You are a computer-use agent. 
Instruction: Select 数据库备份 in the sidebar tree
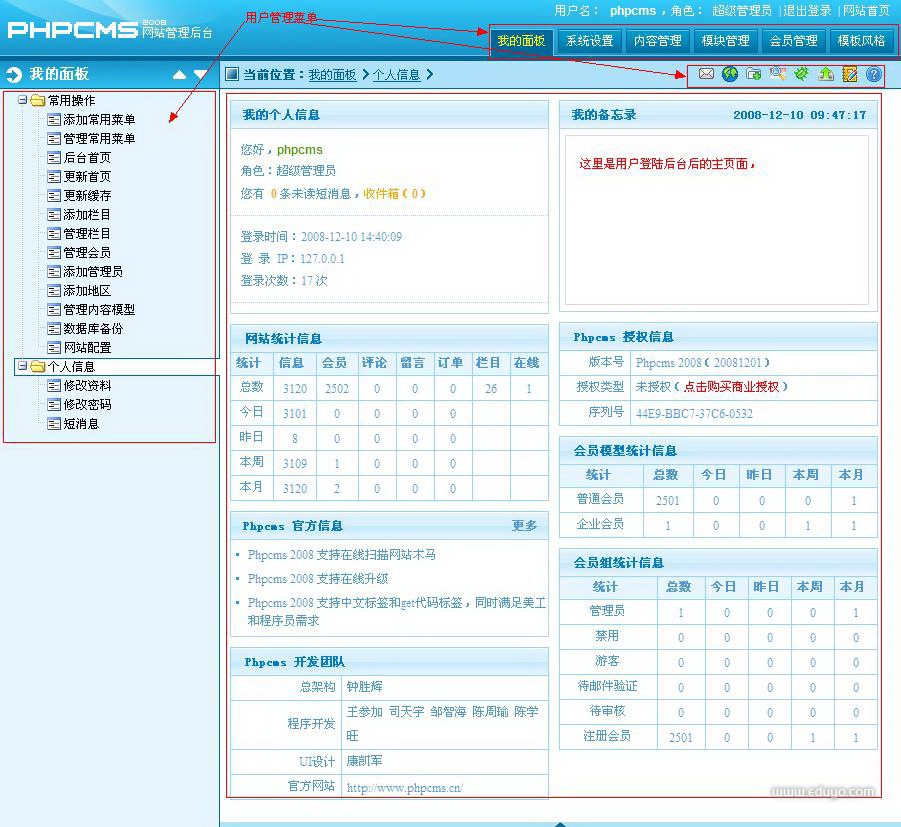click(93, 329)
